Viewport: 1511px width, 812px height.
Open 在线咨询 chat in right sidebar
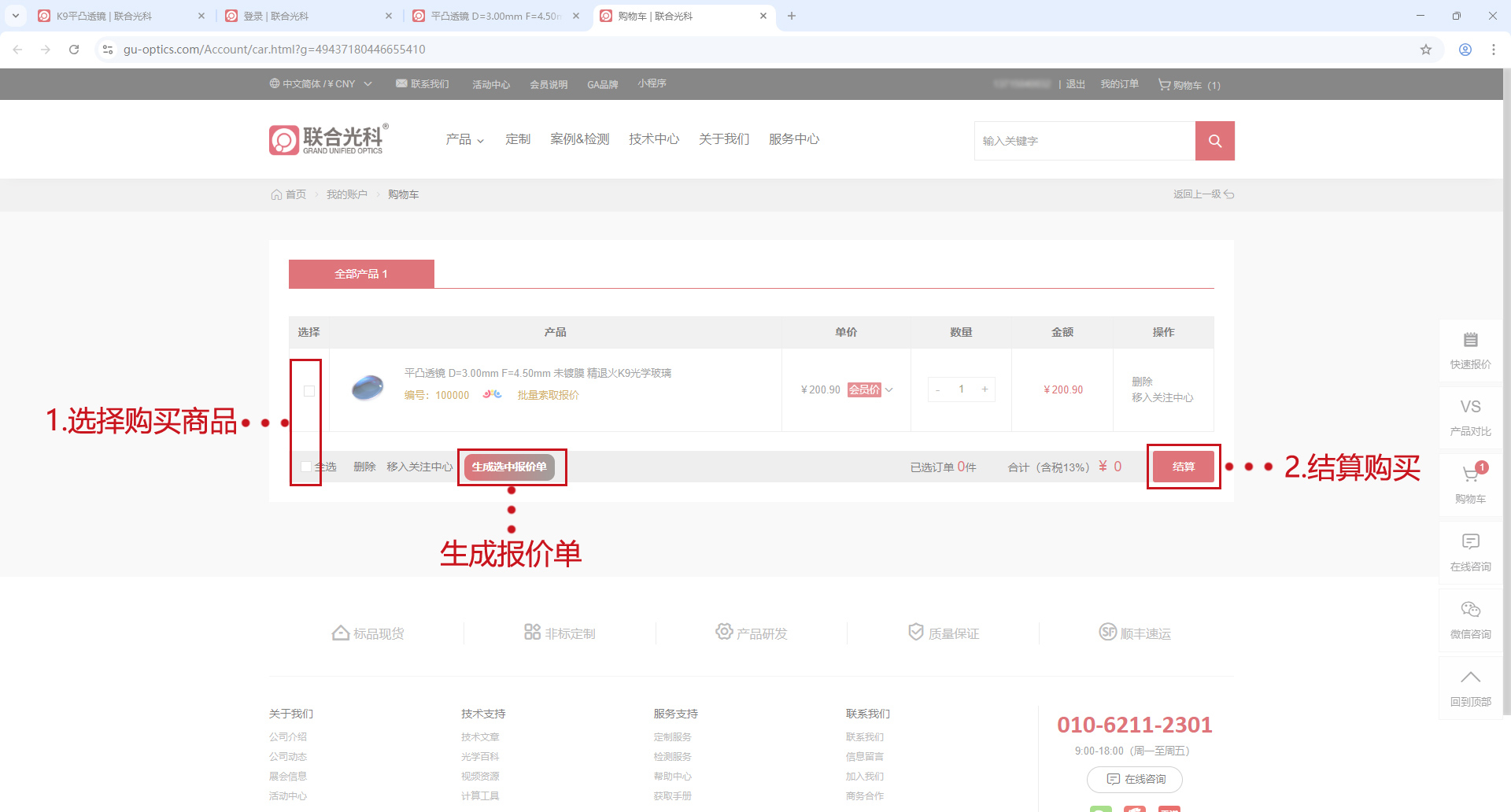pos(1470,552)
